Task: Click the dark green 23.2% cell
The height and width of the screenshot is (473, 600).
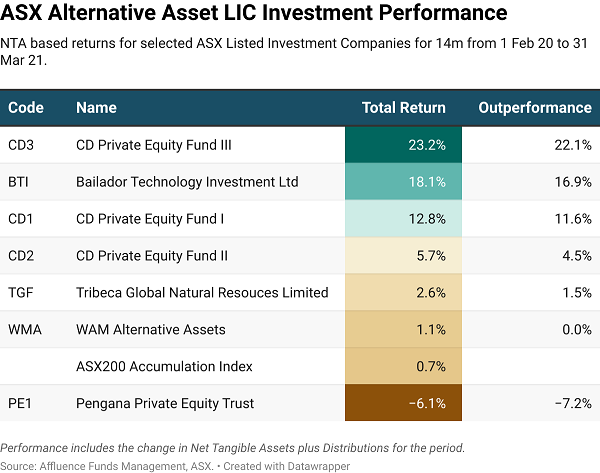Action: click(x=403, y=145)
